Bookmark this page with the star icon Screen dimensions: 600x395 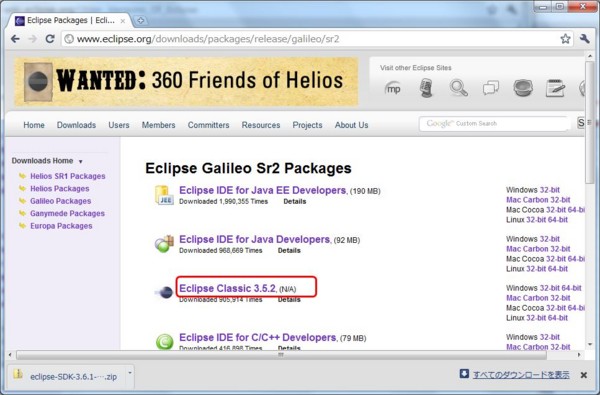(x=565, y=39)
